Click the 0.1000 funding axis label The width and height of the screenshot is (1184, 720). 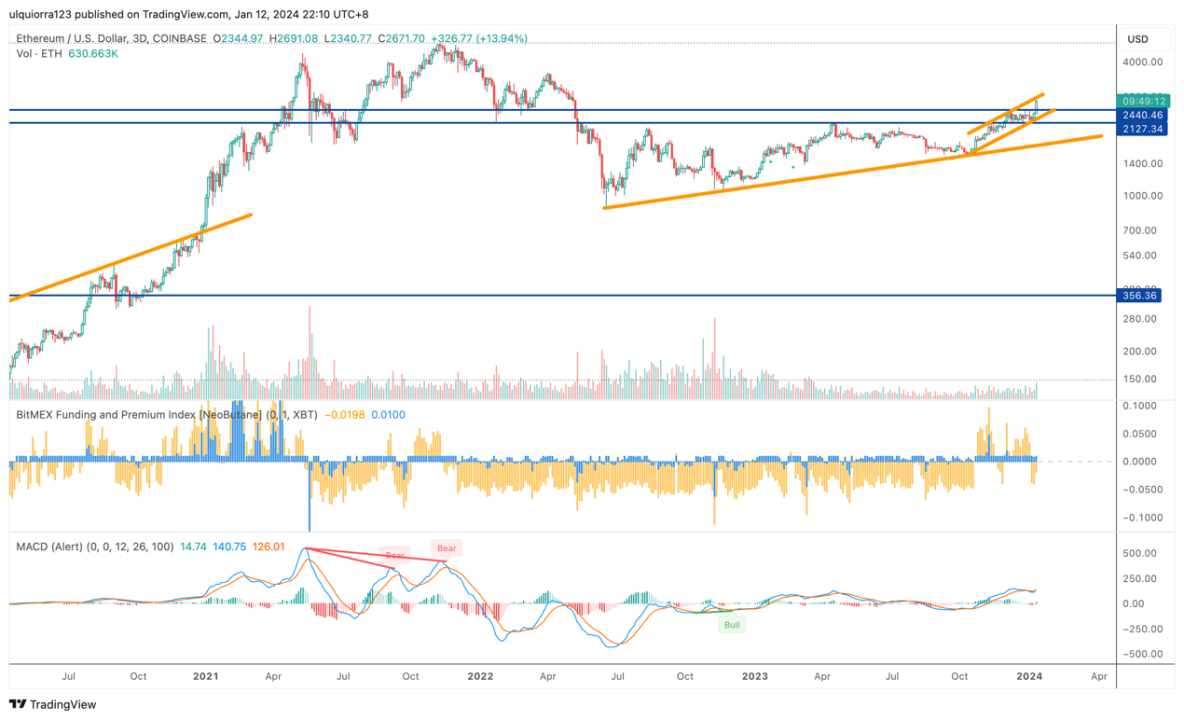click(x=1140, y=405)
